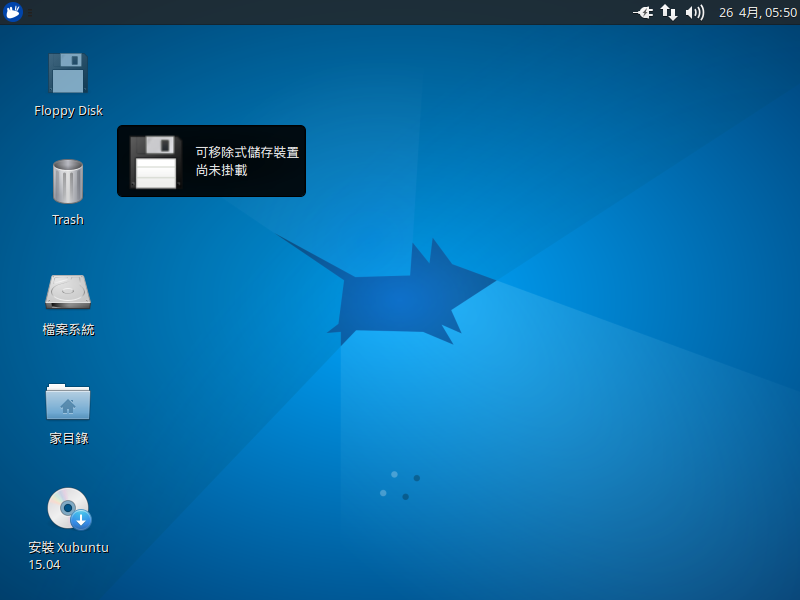
Task: Click the "家目錄" label text
Action: (69, 438)
